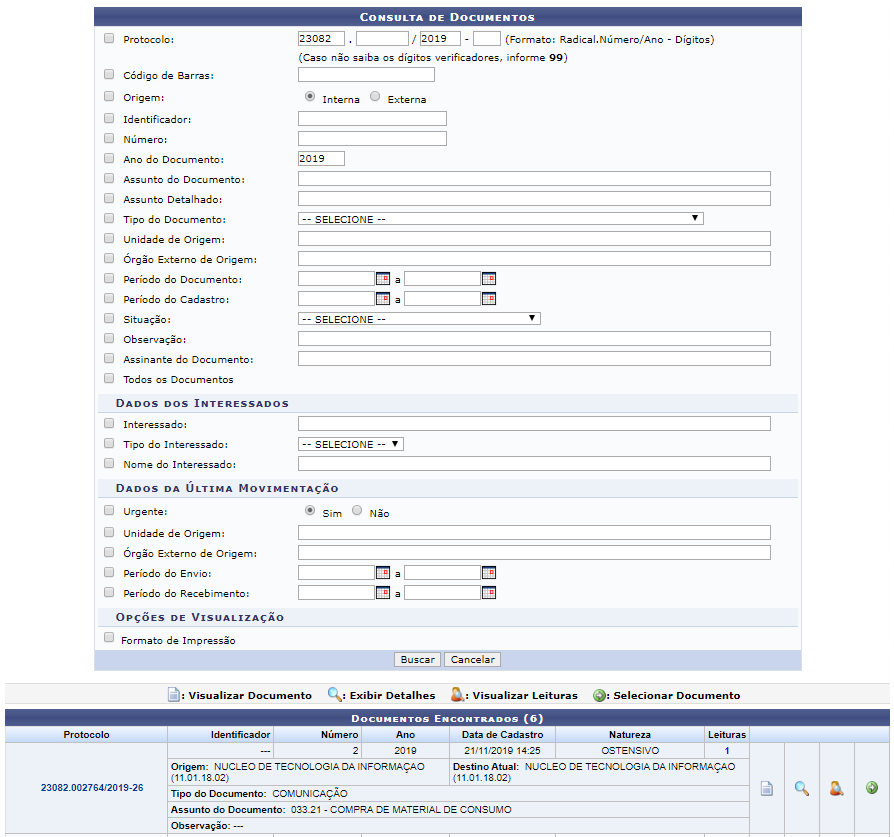Click the Visualizar Documento icon in result row

point(767,788)
